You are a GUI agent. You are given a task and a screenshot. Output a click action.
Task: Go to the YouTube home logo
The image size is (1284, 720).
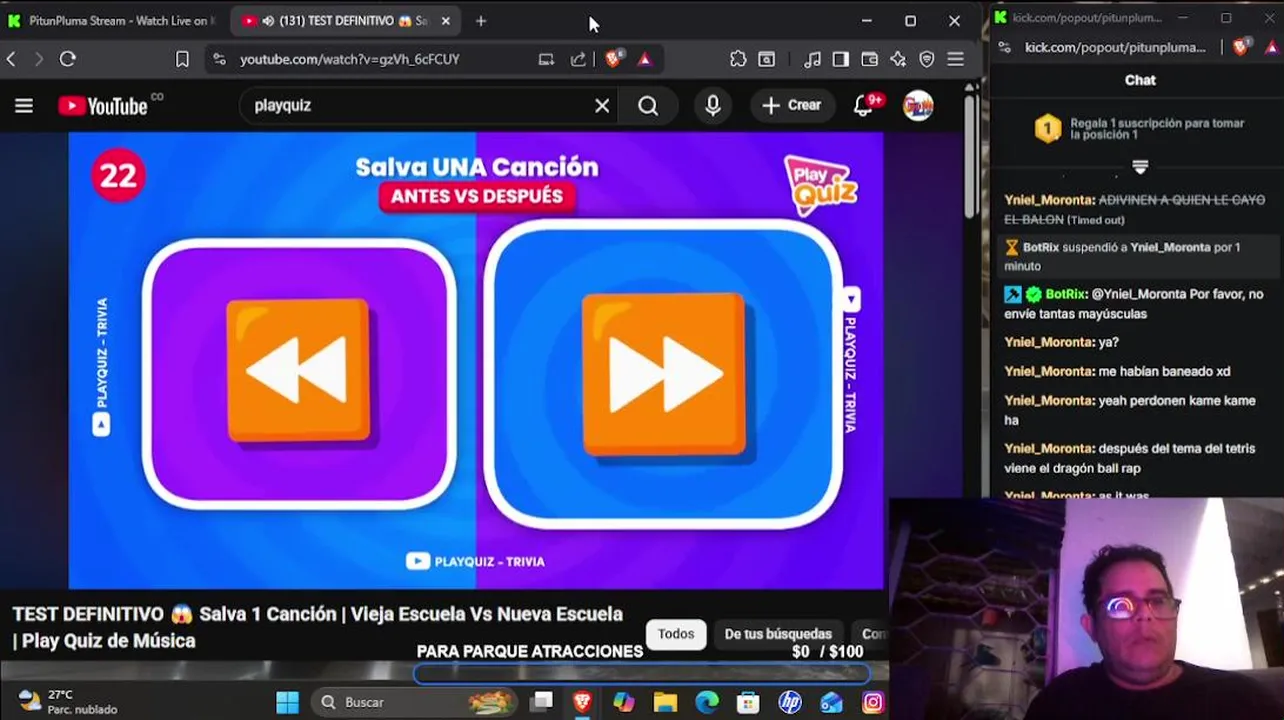coord(103,105)
